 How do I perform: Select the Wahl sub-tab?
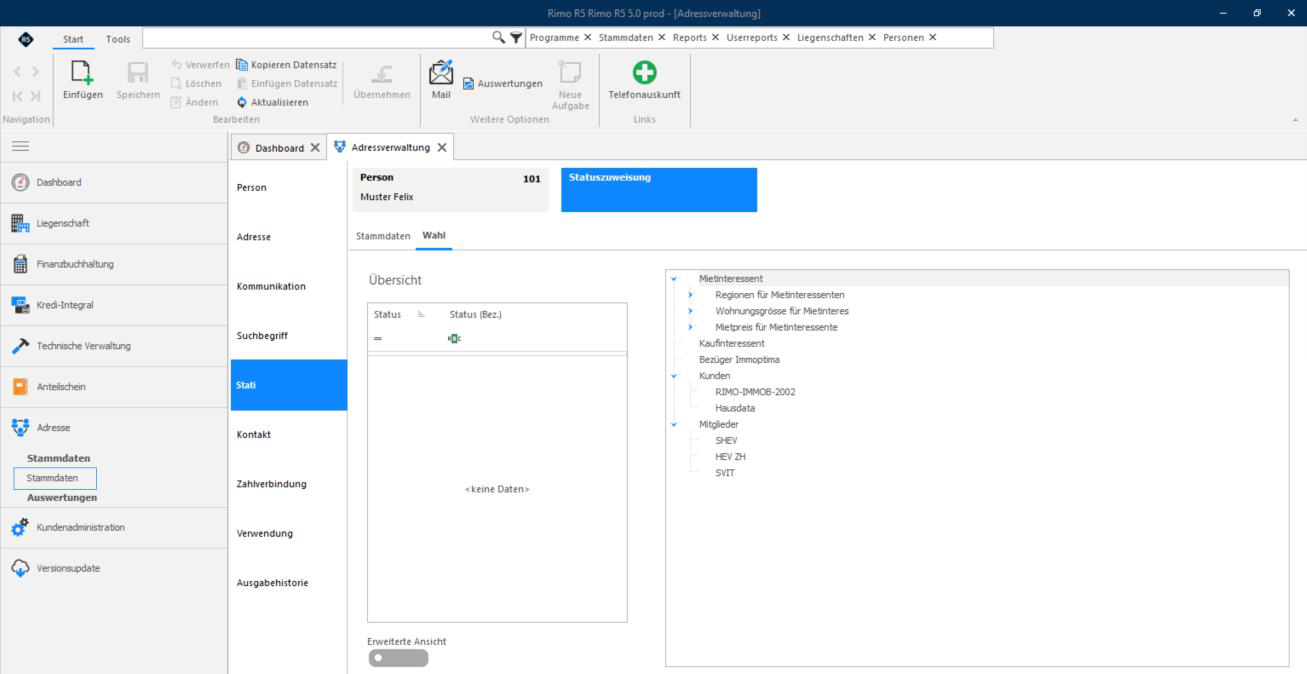(434, 236)
